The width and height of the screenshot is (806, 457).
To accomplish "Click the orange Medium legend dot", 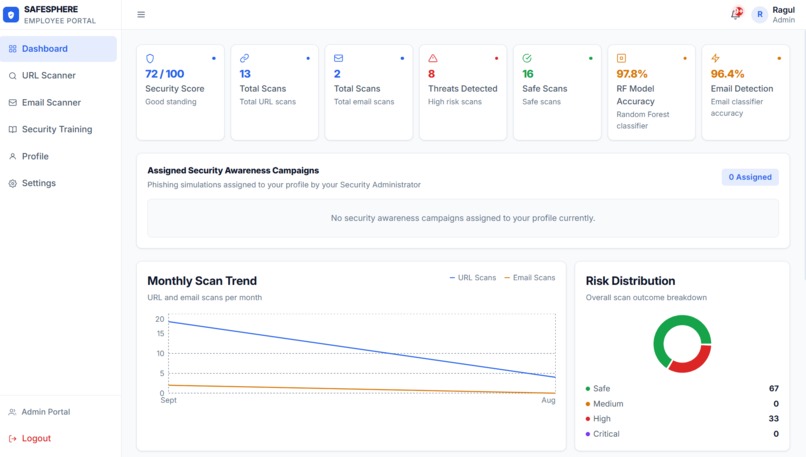I will (588, 404).
